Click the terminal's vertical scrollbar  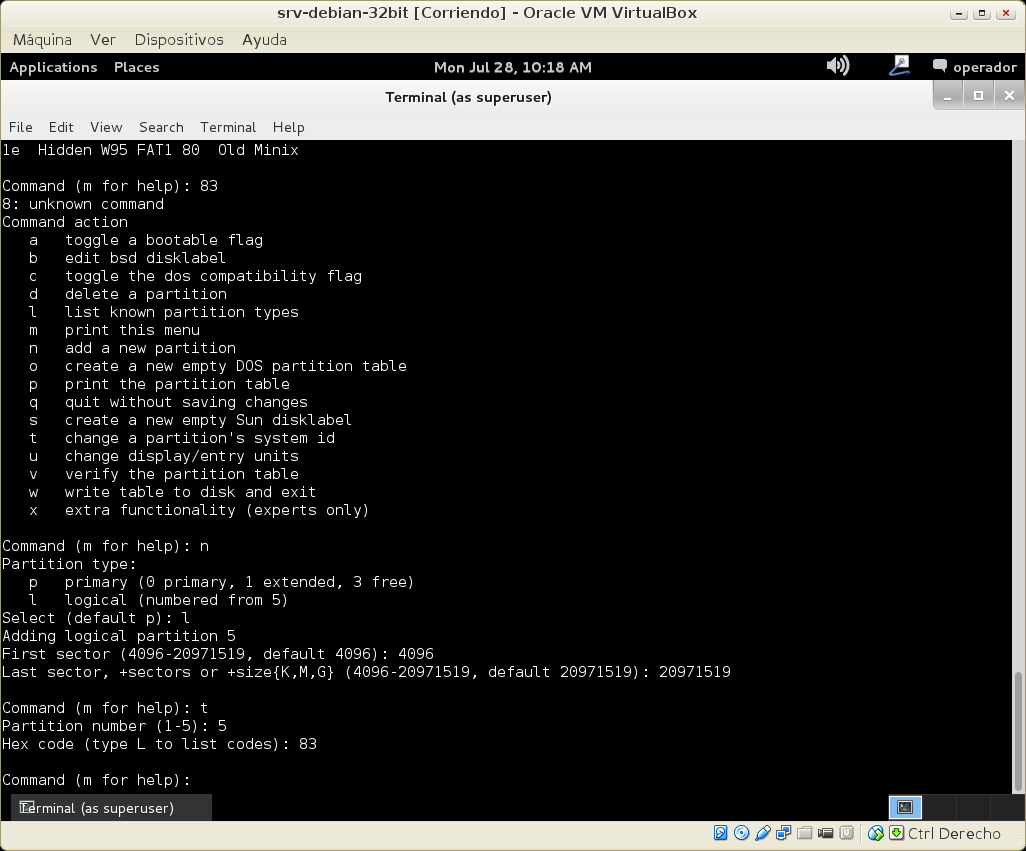[1018, 730]
